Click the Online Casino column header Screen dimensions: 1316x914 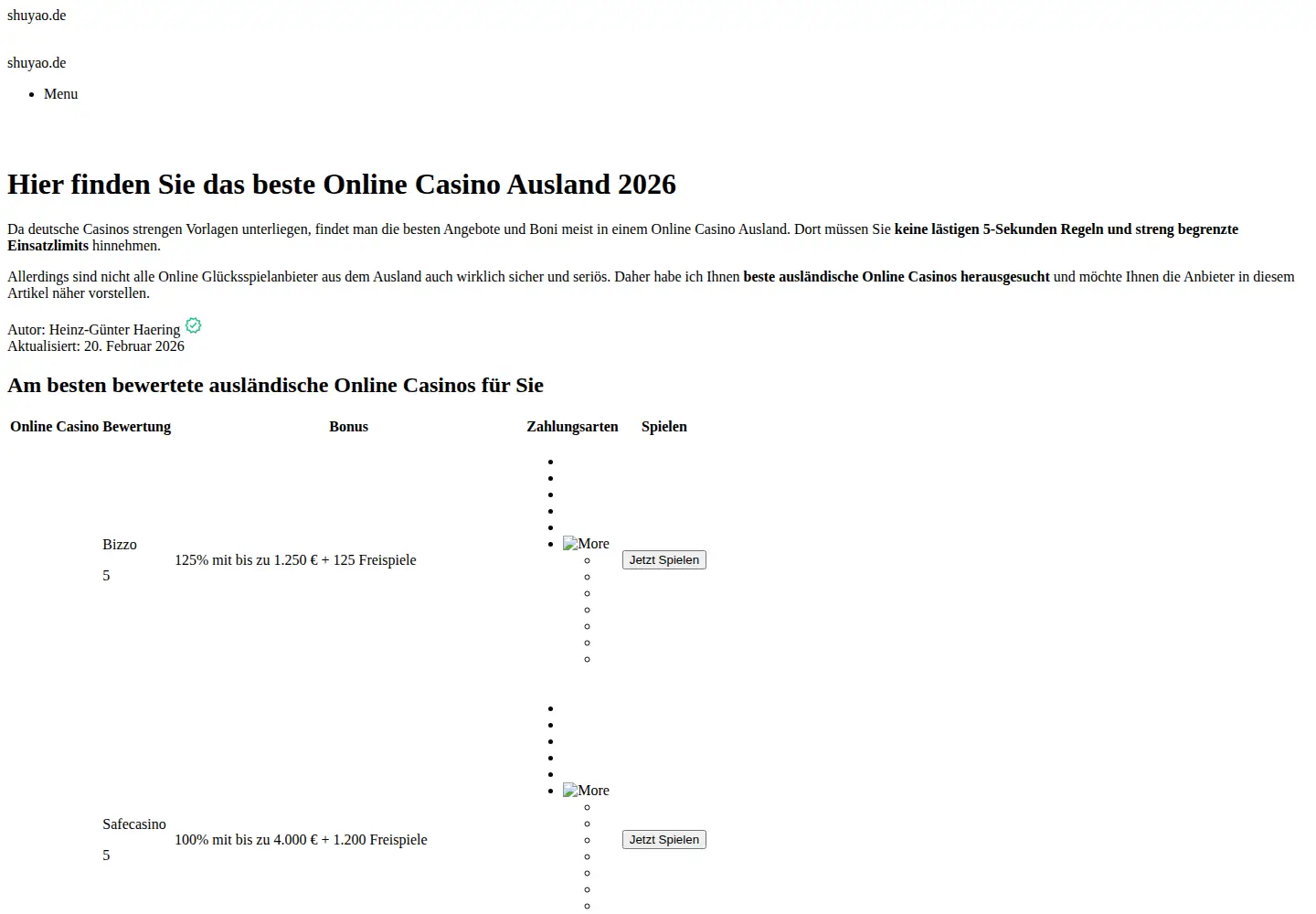55,427
